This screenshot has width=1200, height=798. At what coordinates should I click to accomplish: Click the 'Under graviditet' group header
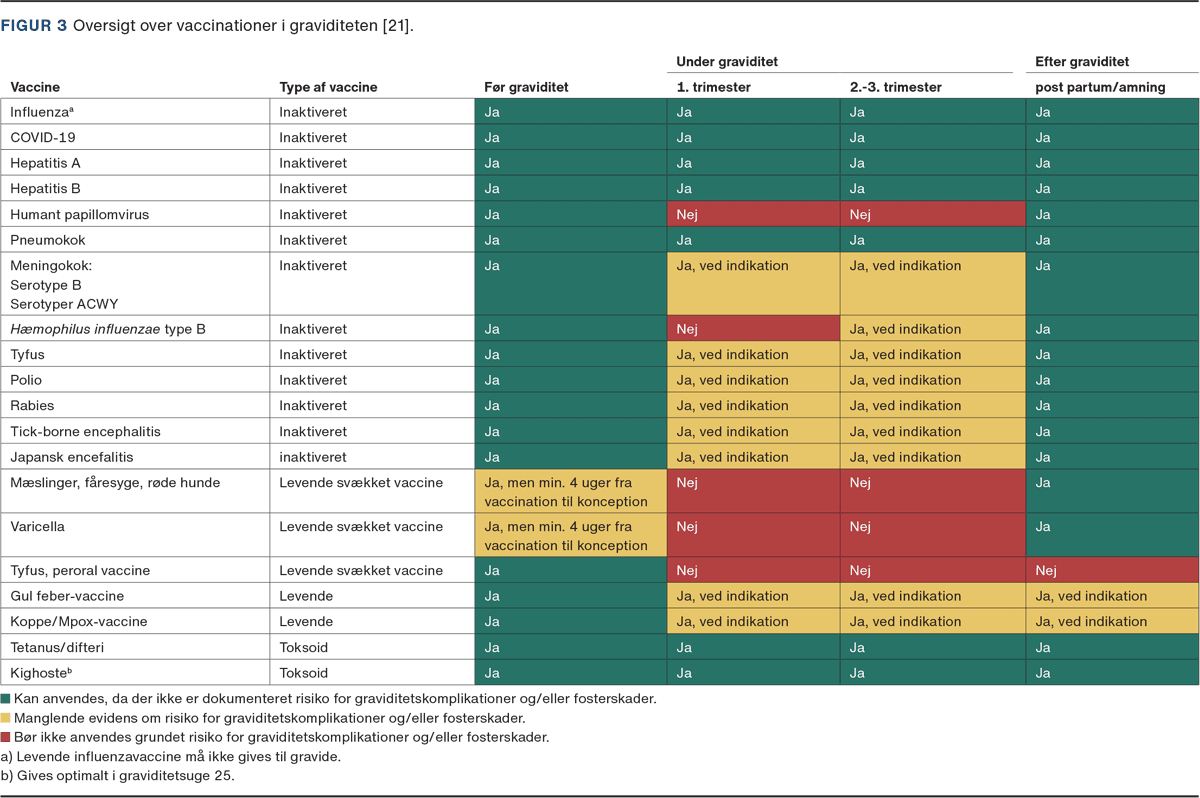727,62
